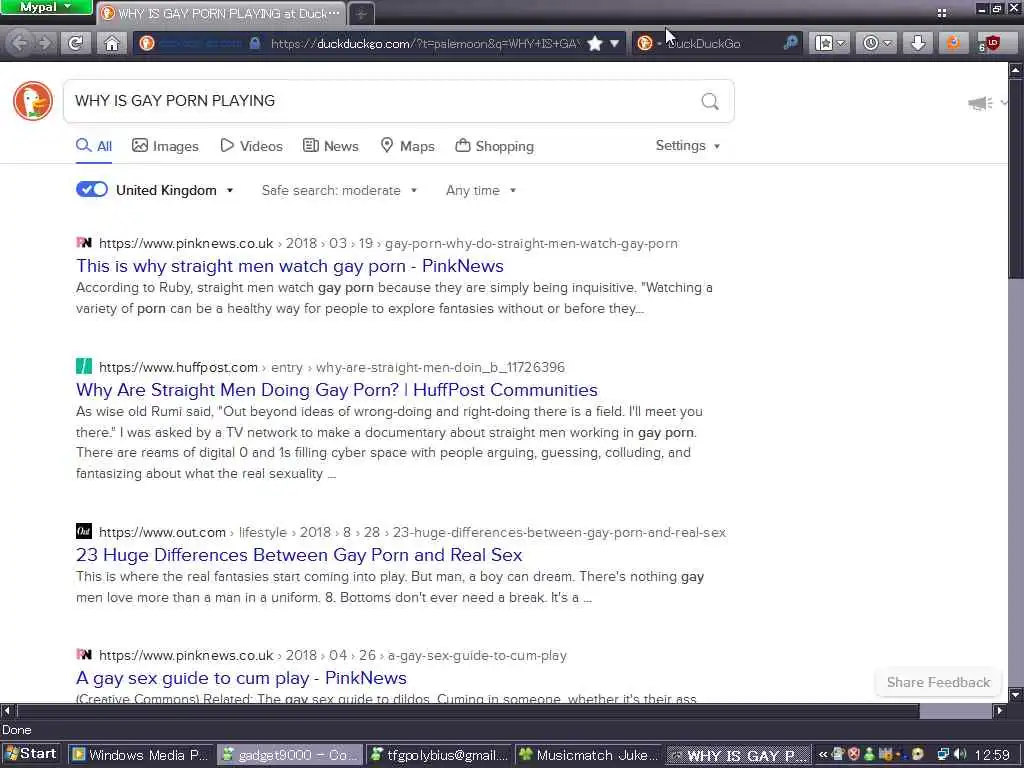Go forward with the browser Forward arrow
Image resolution: width=1024 pixels, height=768 pixels.
[44, 43]
